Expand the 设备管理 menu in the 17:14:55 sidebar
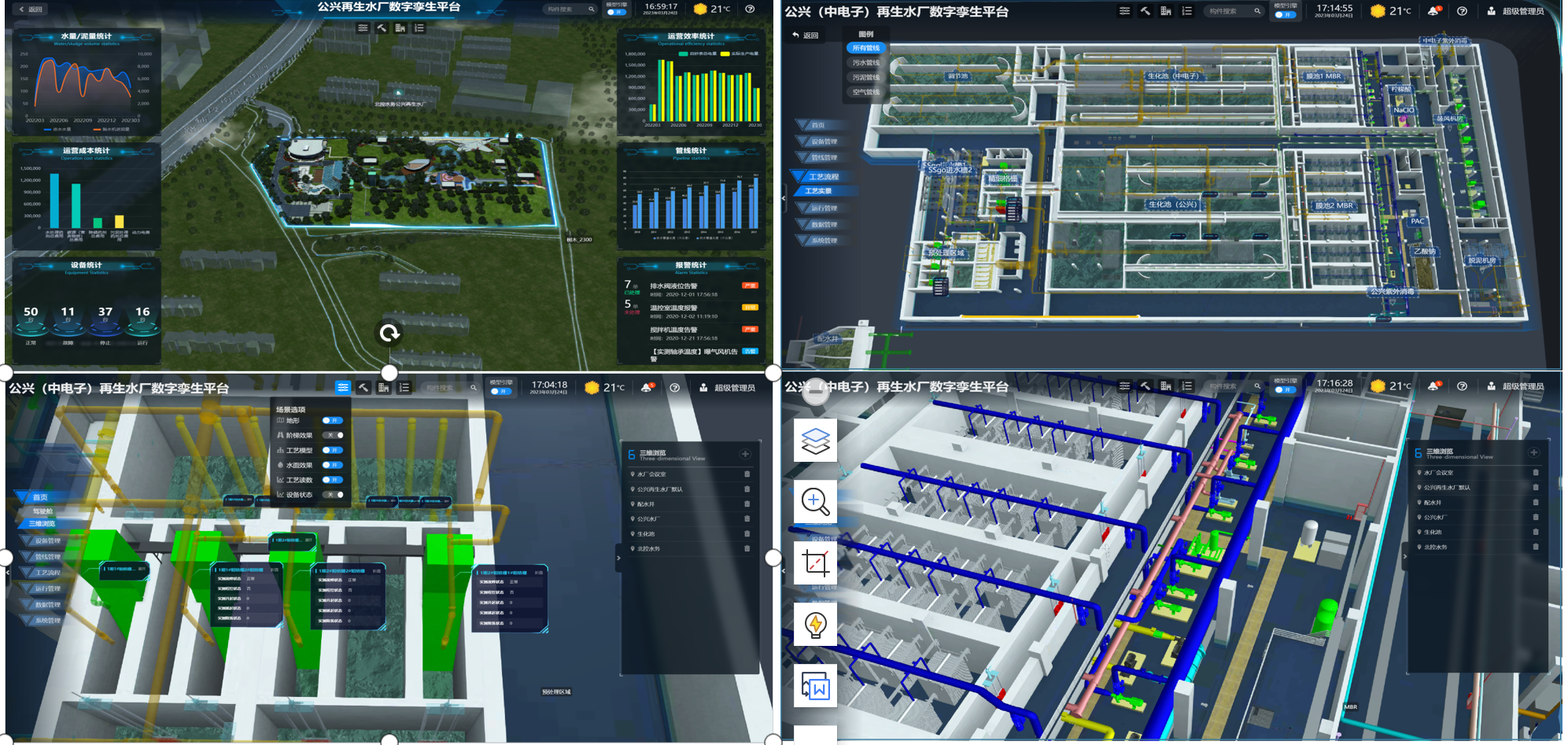Viewport: 1568px width, 745px height. 824,142
